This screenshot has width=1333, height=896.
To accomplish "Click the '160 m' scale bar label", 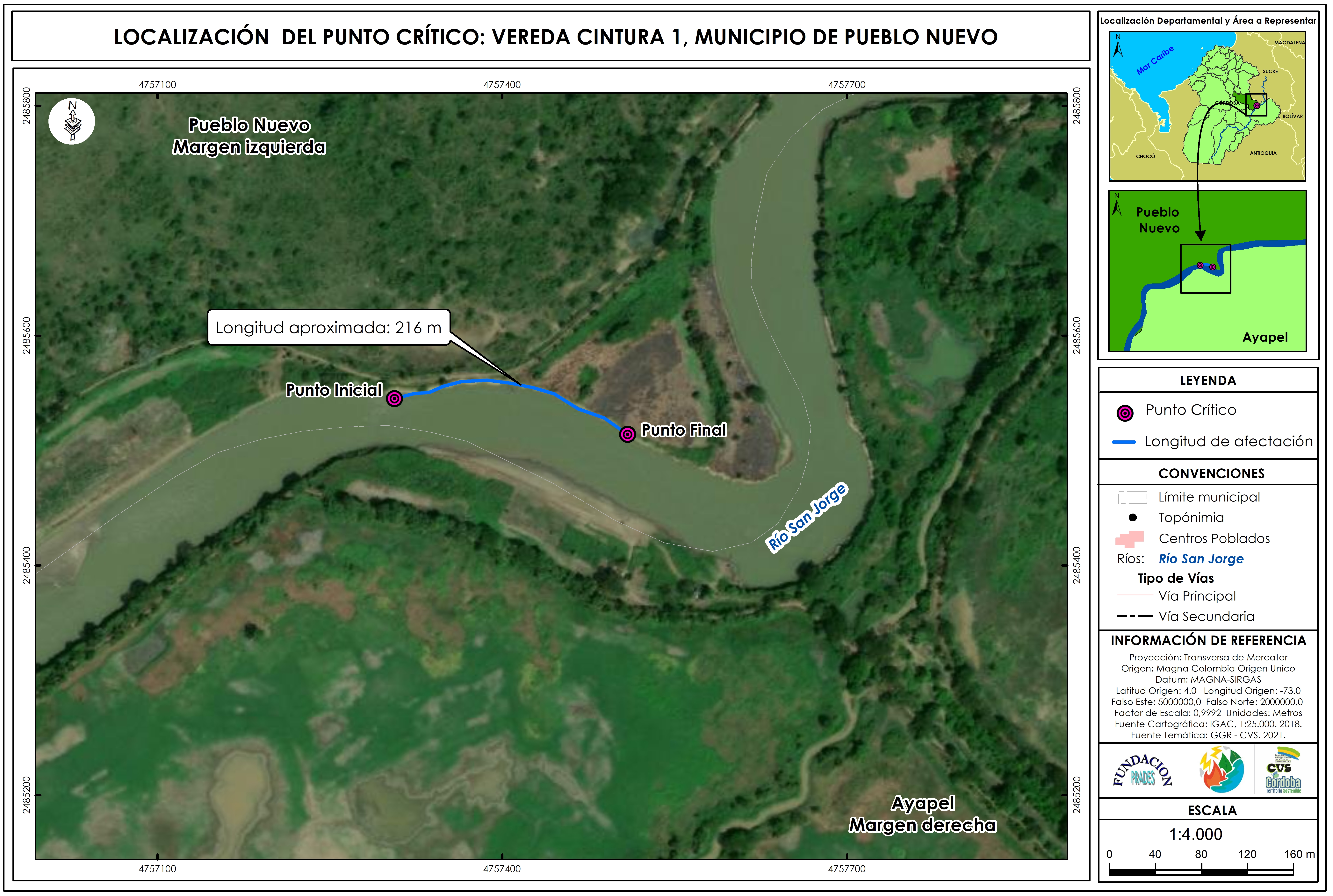I will (x=1299, y=854).
